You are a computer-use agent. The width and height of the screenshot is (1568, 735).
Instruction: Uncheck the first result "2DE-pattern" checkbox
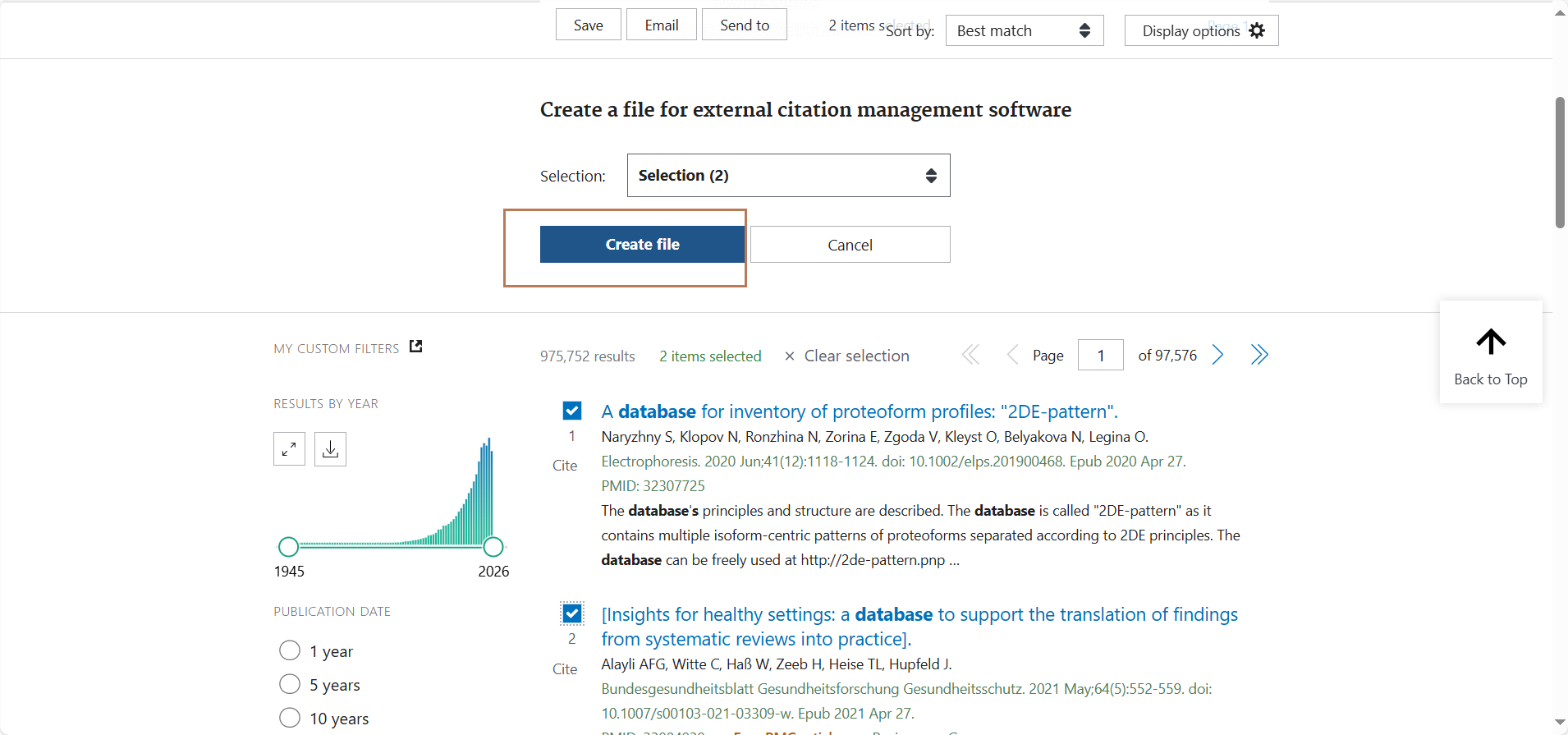(x=572, y=411)
